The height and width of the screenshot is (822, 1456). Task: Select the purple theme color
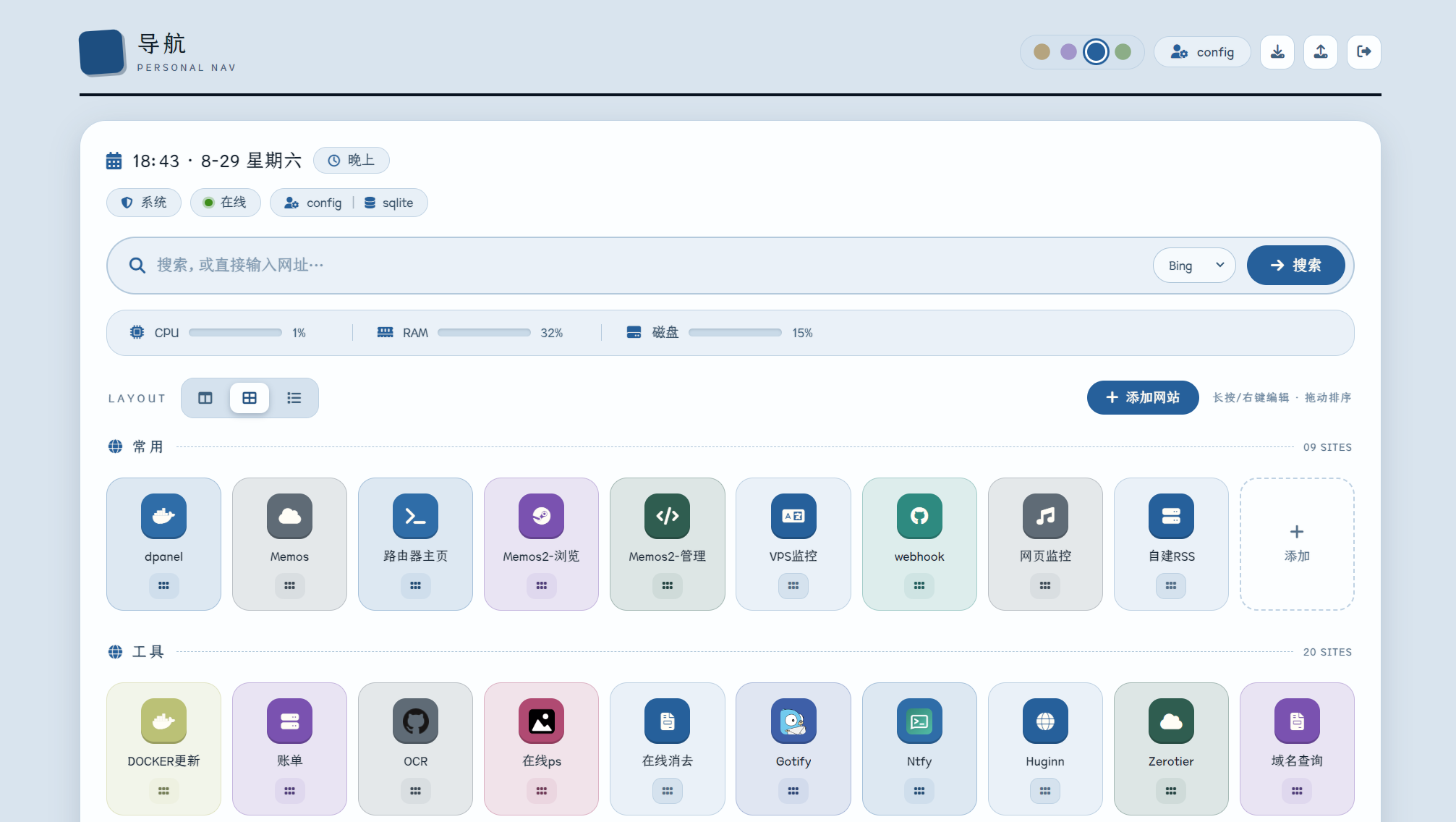tap(1068, 52)
